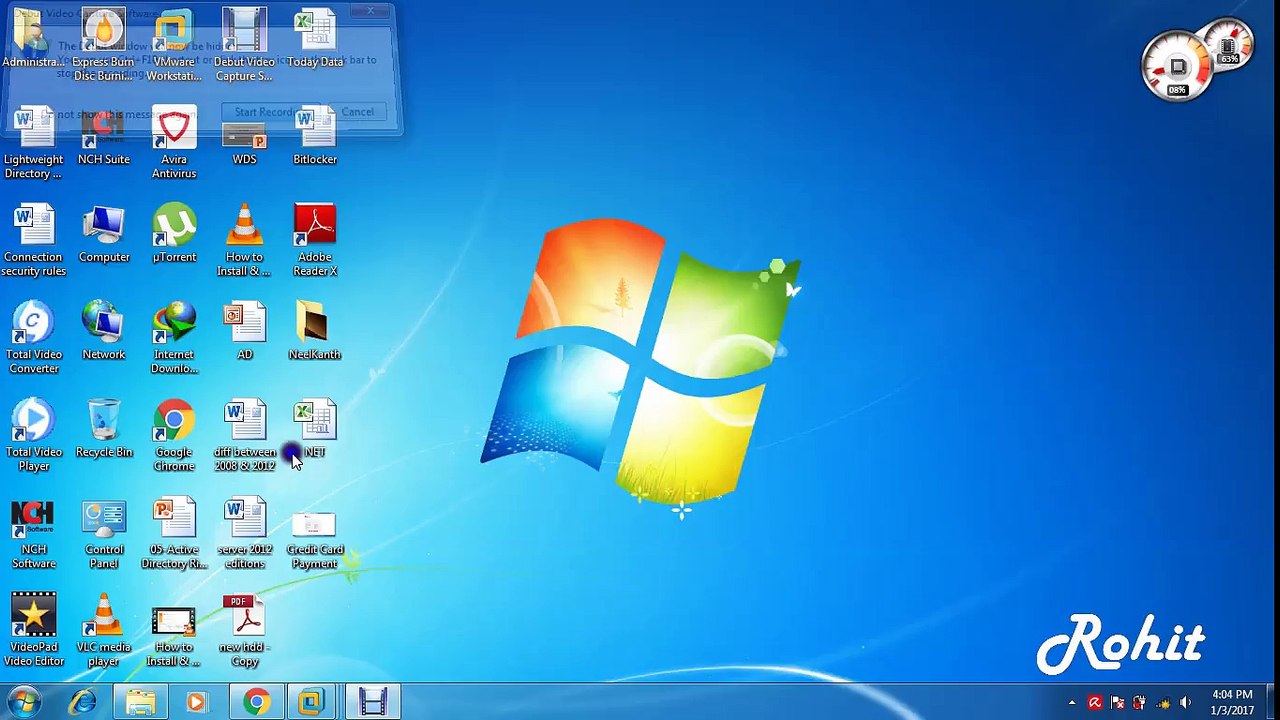Image resolution: width=1280 pixels, height=720 pixels.
Task: Select the Administrator folder on the desktop
Action: tap(33, 40)
